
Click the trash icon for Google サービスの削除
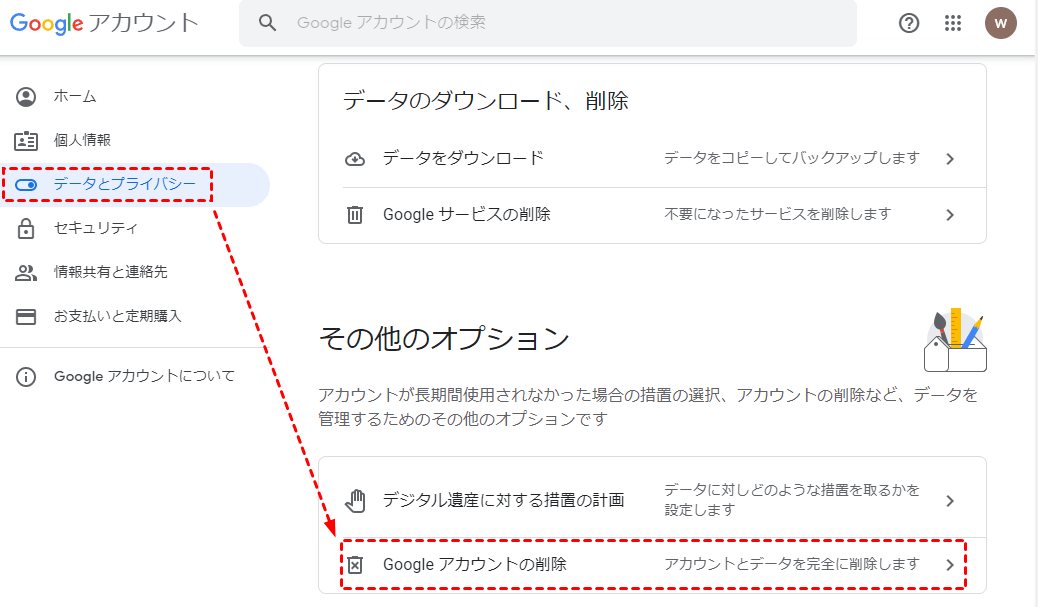click(x=355, y=215)
